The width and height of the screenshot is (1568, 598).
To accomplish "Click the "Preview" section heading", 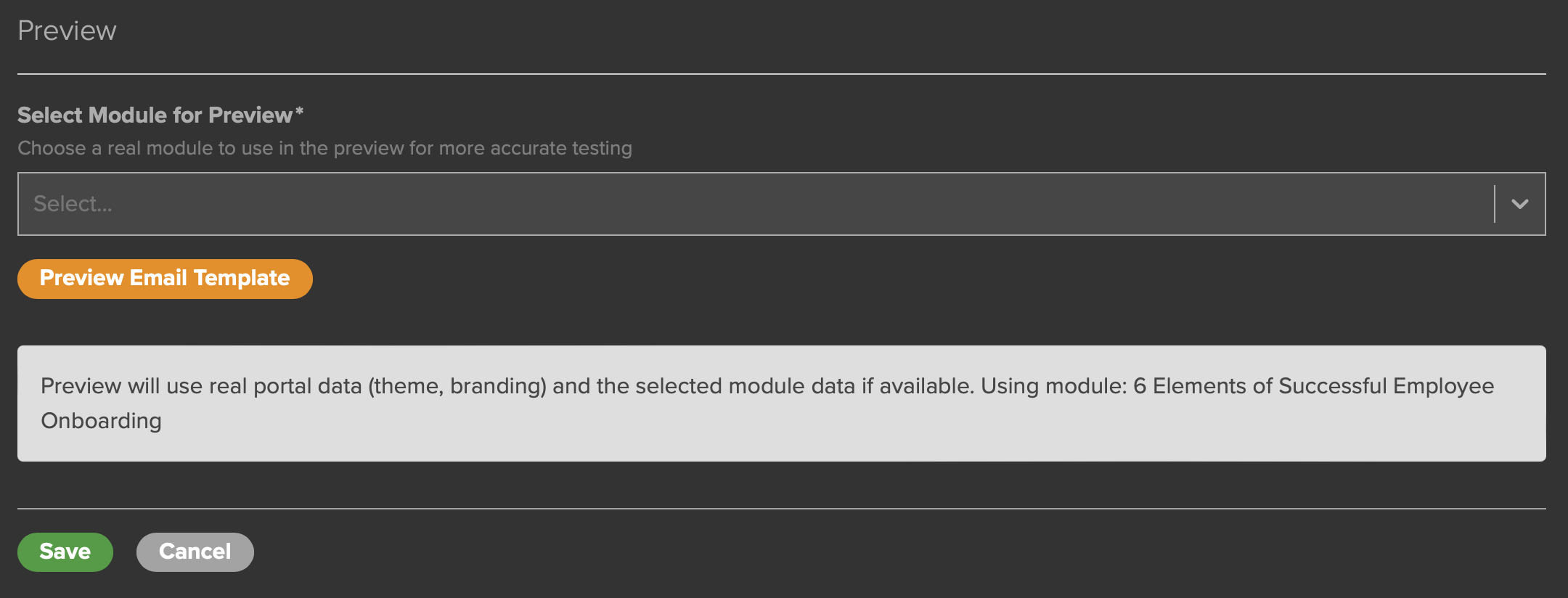I will click(x=67, y=31).
